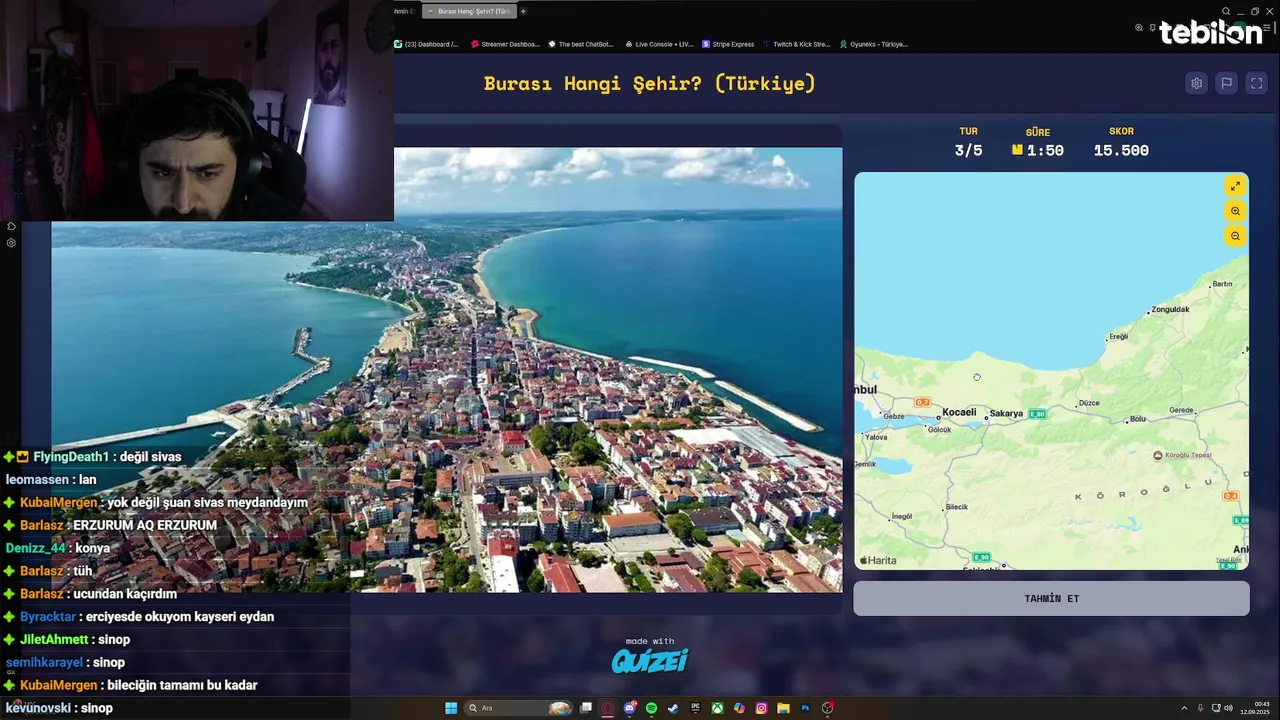The image size is (1280, 720).
Task: Open the Windows Start menu
Action: [x=451, y=708]
